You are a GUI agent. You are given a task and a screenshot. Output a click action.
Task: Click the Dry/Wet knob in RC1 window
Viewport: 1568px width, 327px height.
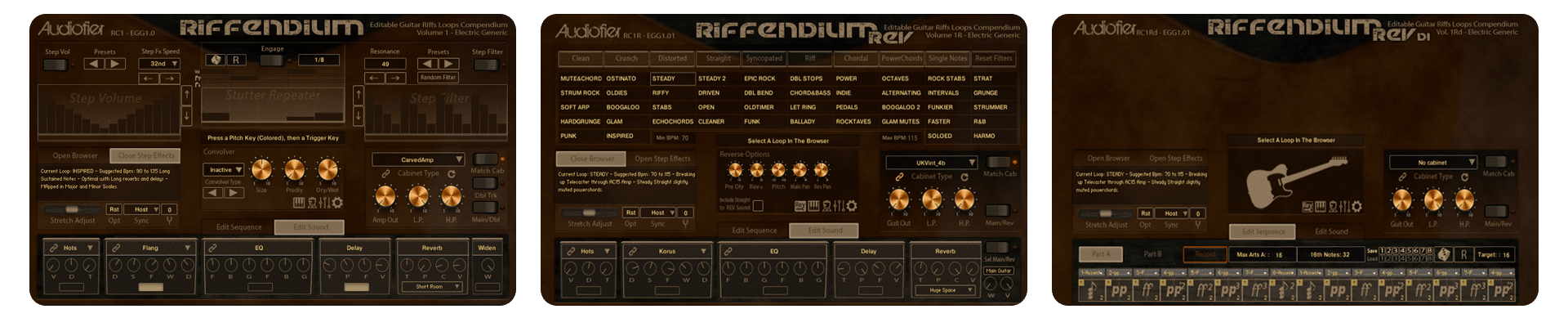pos(327,169)
